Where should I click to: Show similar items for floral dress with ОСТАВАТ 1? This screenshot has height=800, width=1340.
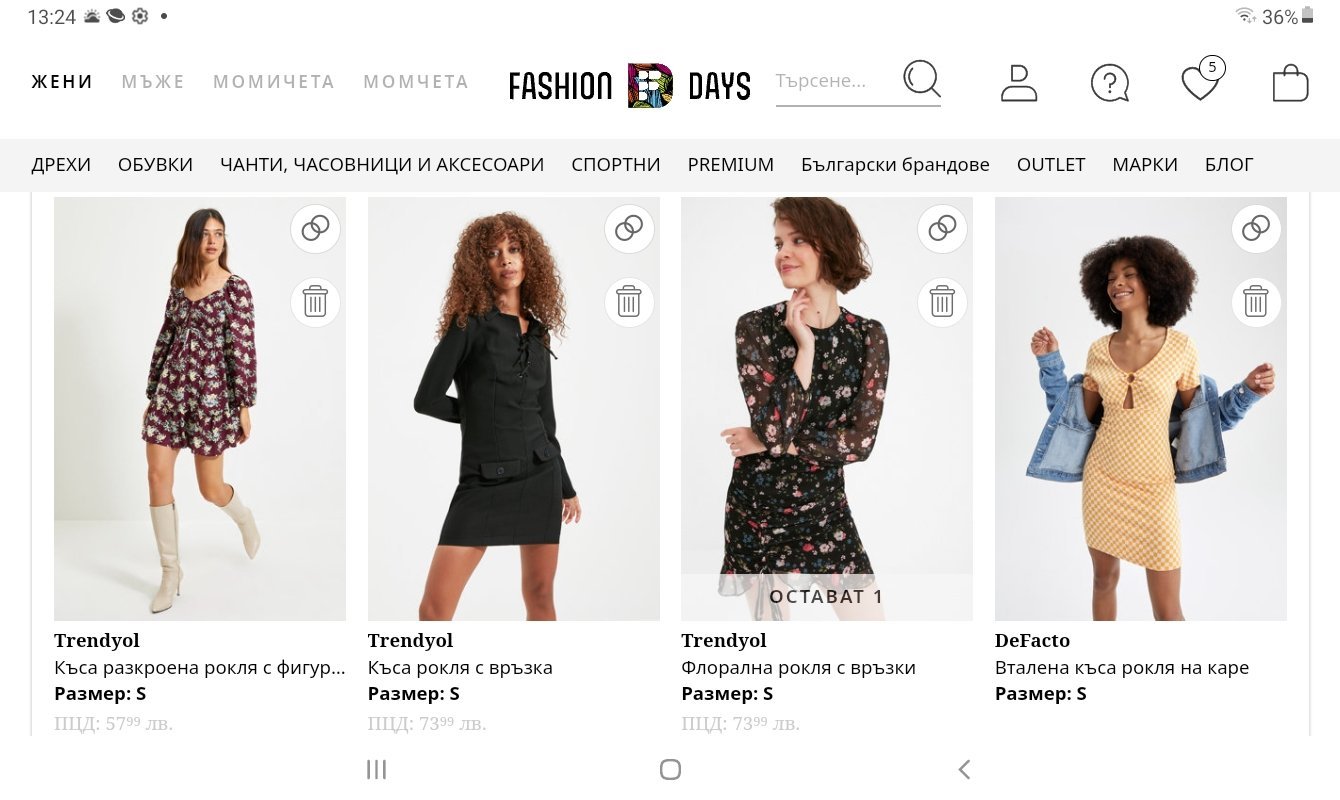click(942, 229)
